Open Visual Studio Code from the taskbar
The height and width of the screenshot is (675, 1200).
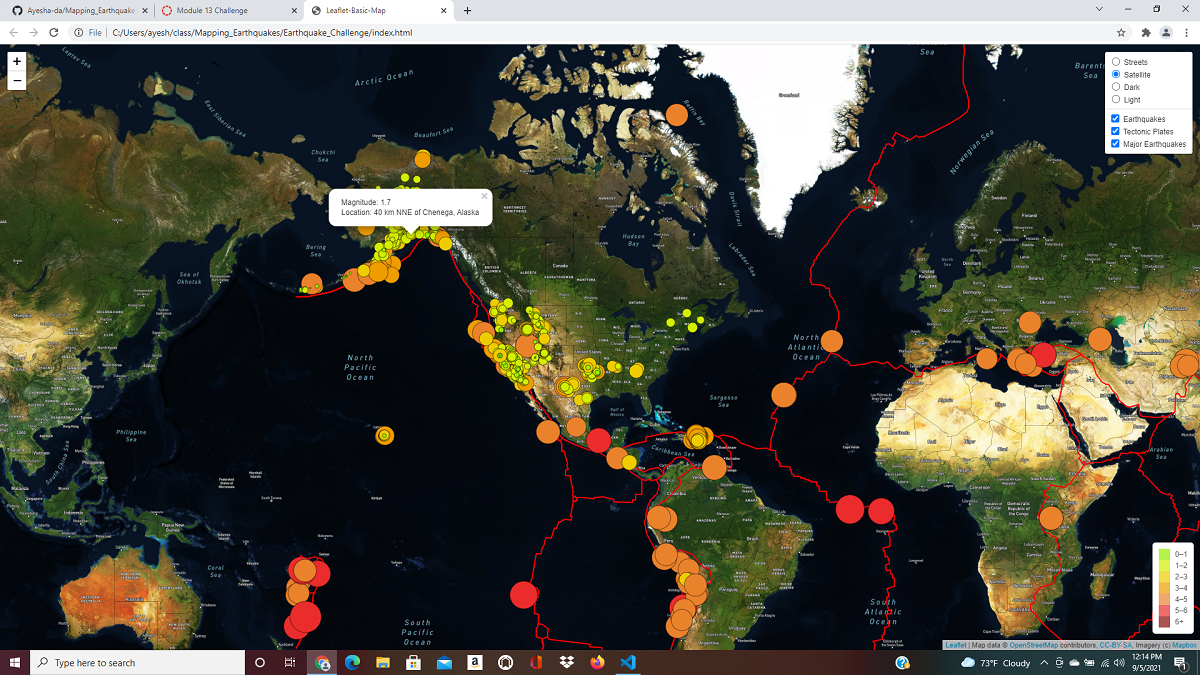pos(628,662)
